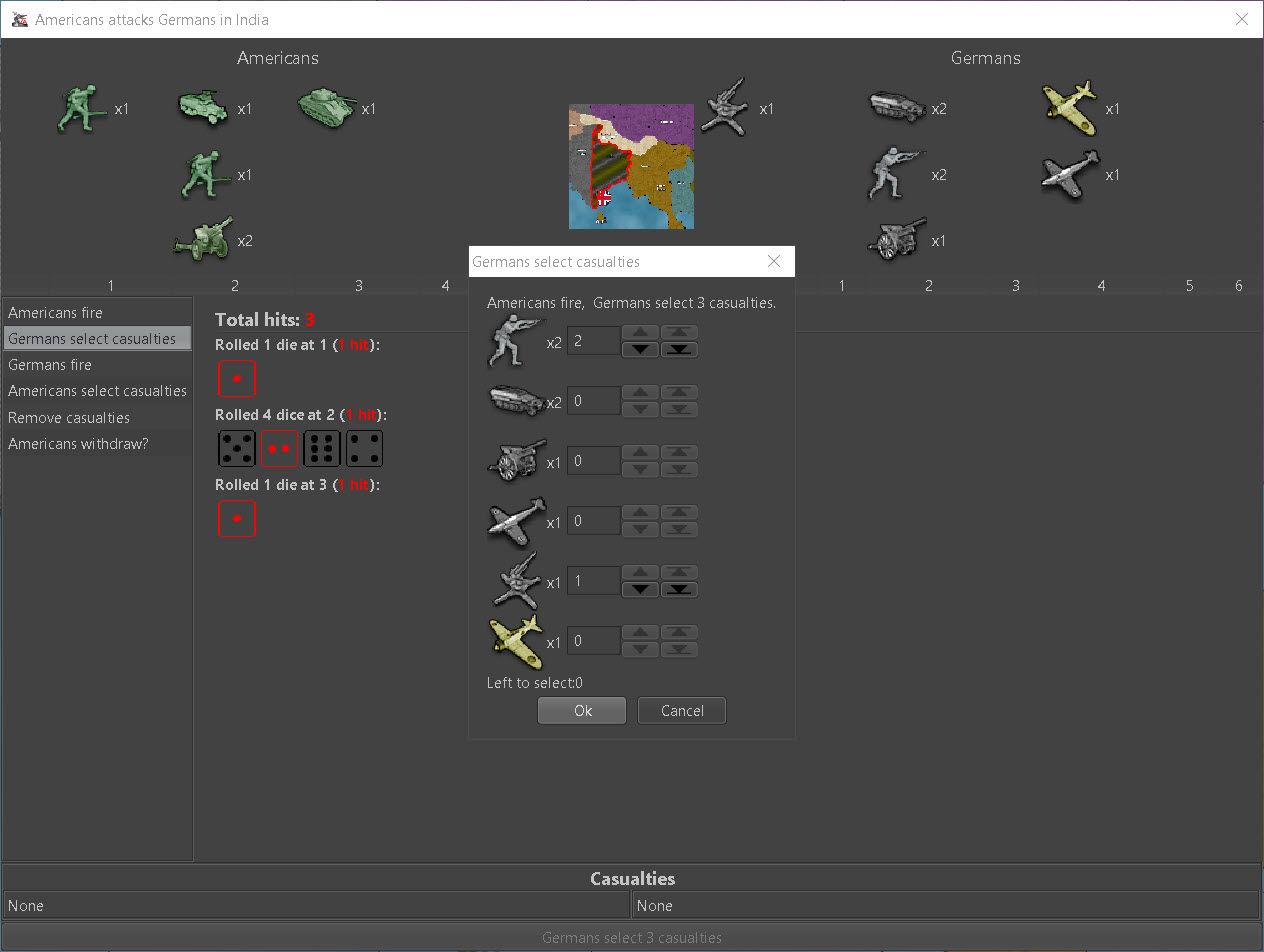This screenshot has width=1264, height=952.
Task: Decrease infantry casualties by one
Action: [x=640, y=350]
